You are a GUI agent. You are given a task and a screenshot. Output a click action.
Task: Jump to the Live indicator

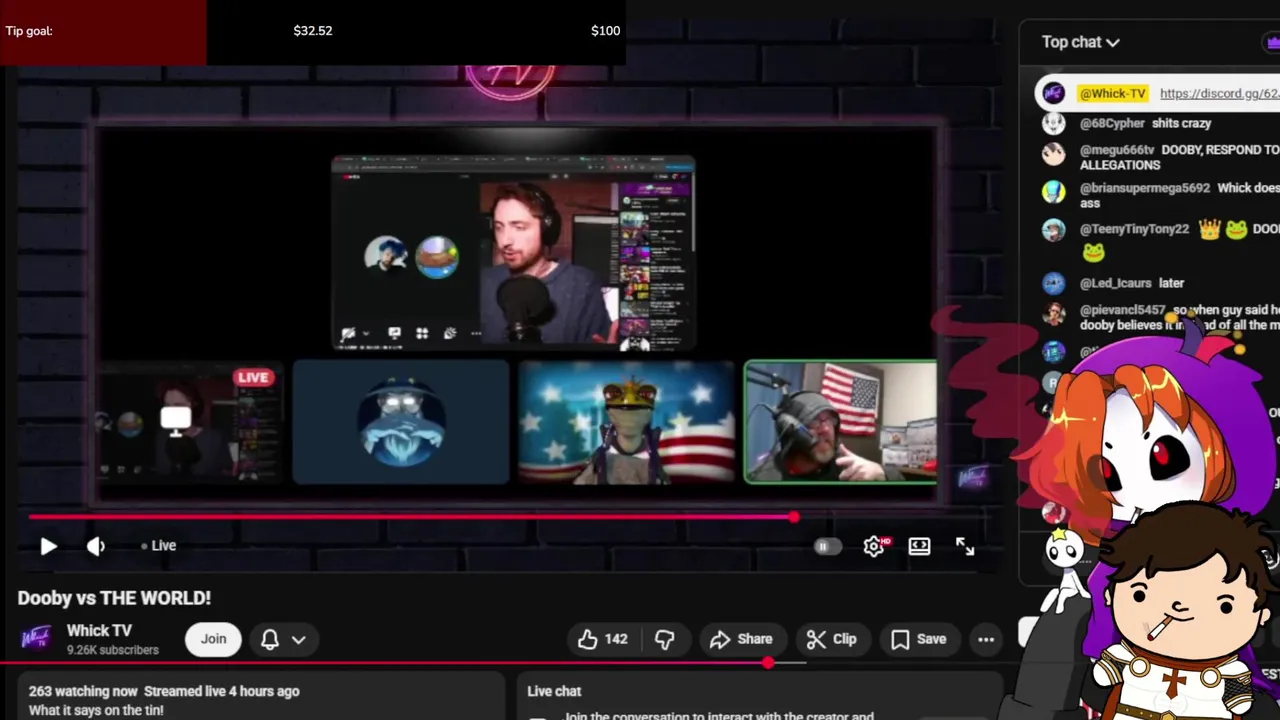coord(159,546)
